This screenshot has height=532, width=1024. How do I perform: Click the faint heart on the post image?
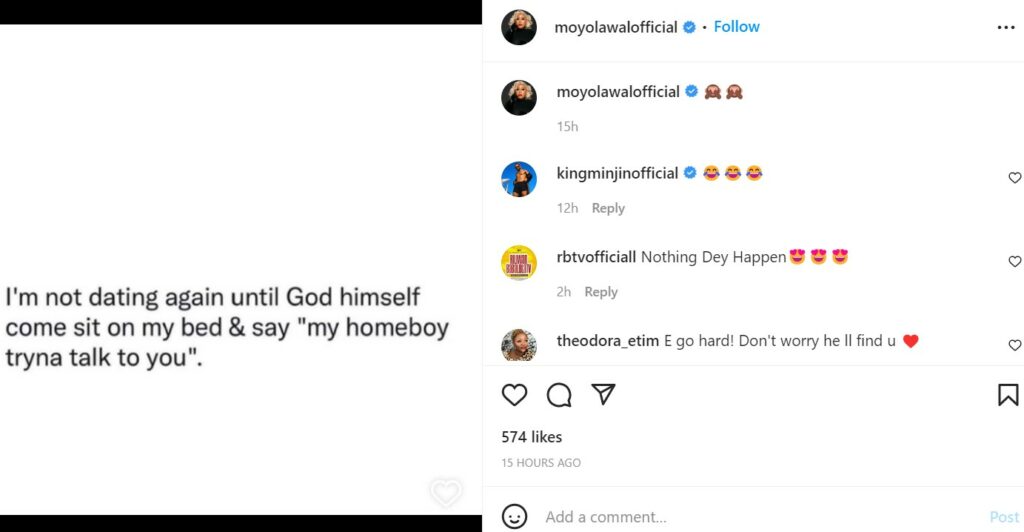point(445,492)
